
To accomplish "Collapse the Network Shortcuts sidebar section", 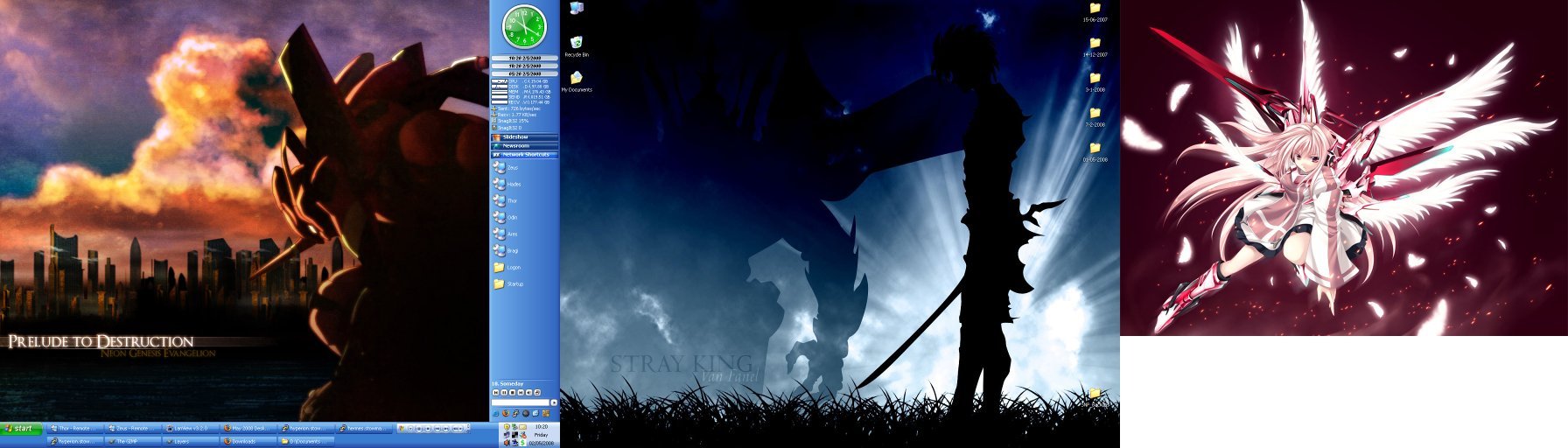I will [x=524, y=155].
